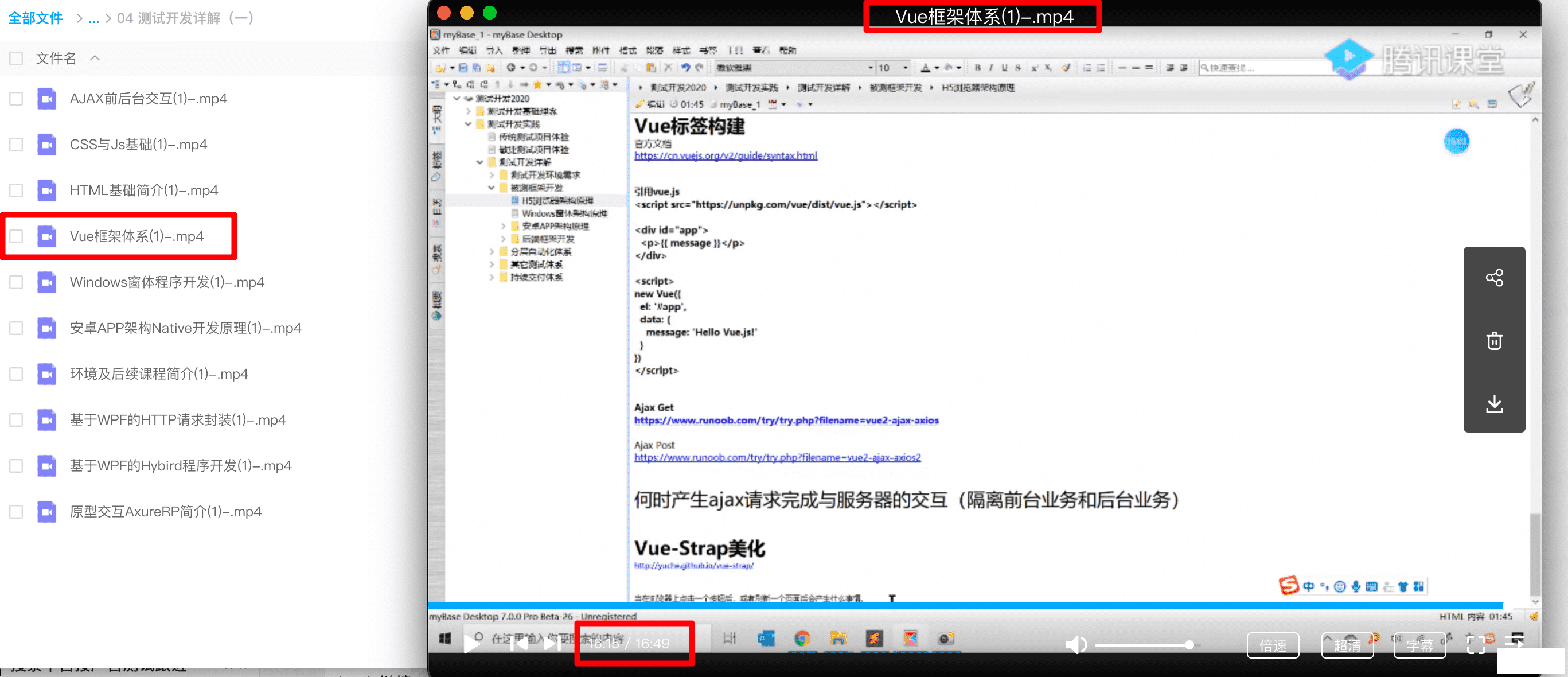The height and width of the screenshot is (677, 1568).
Task: Open the file 基于WPF的Hybird程序开发(1)–.mp4
Action: pos(181,466)
